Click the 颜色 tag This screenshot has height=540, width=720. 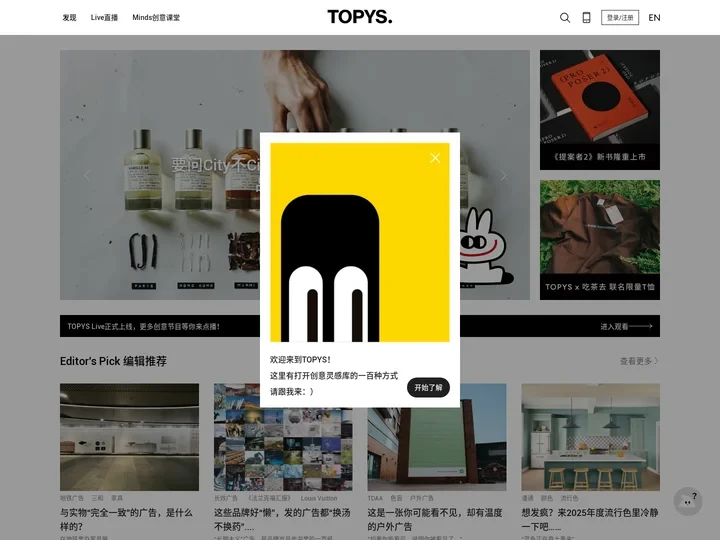coord(547,498)
